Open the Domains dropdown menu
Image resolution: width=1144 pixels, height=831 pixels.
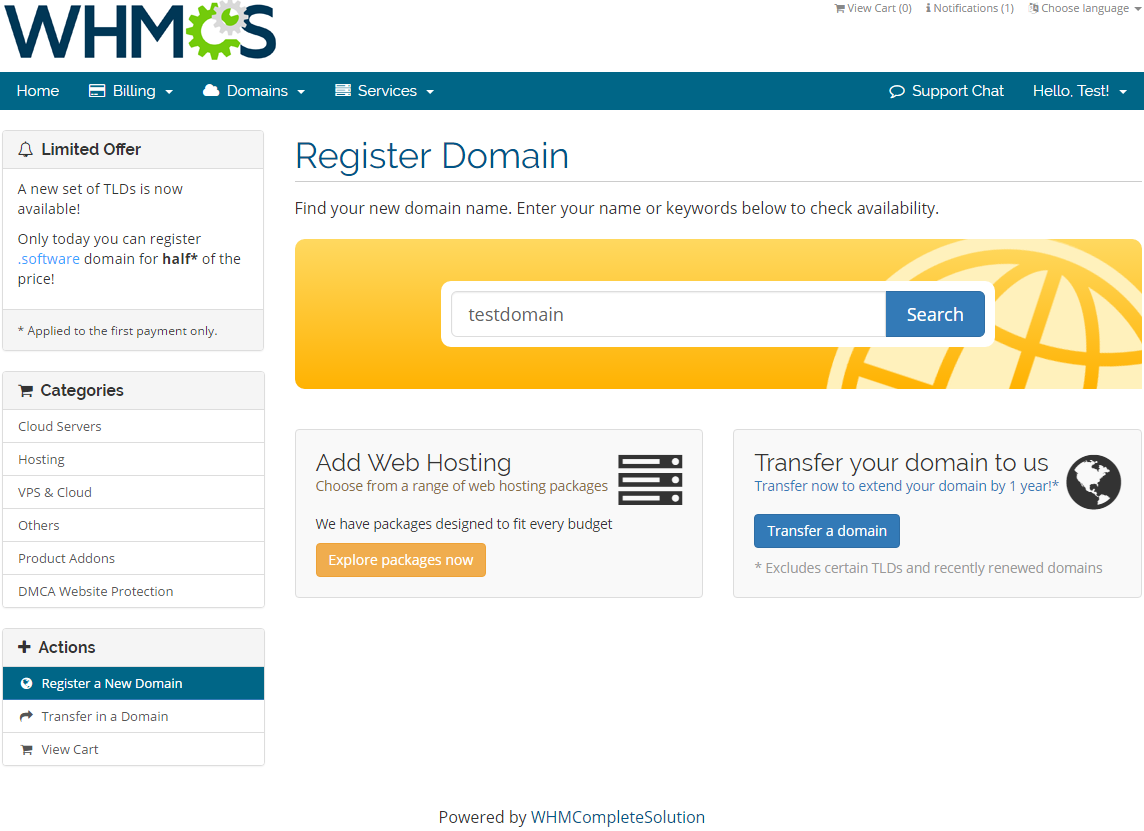click(x=256, y=91)
